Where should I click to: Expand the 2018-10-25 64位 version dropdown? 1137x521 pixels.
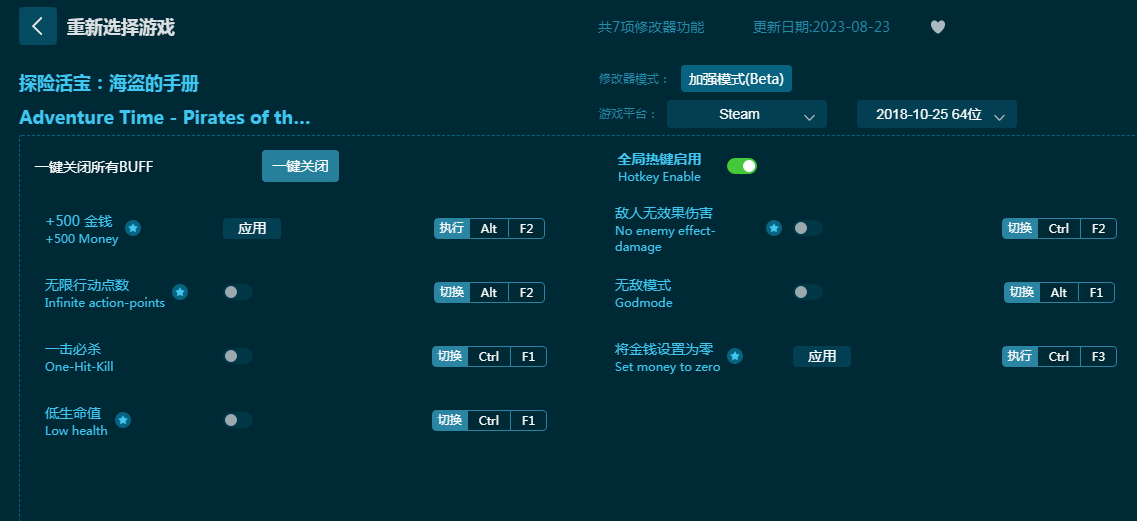tap(936, 114)
